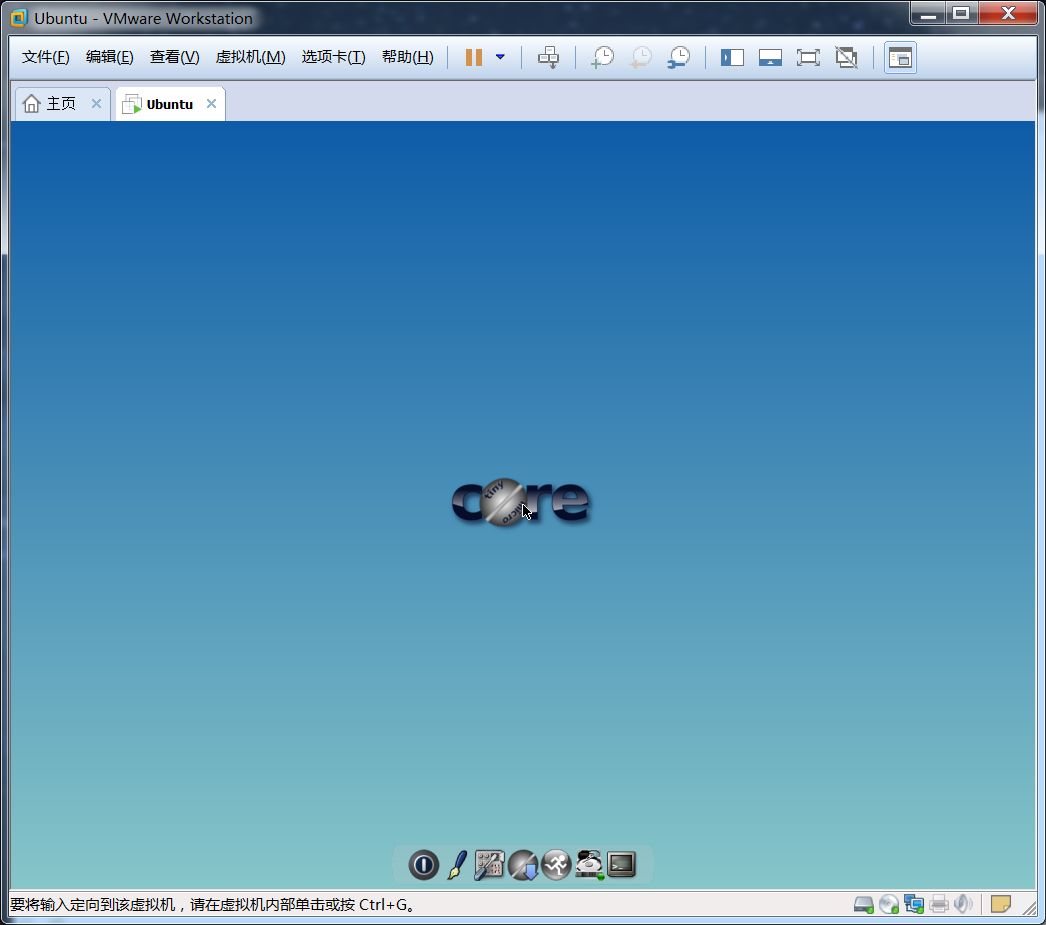This screenshot has width=1046, height=925.
Task: Open Run Program icon in dock
Action: (x=556, y=865)
